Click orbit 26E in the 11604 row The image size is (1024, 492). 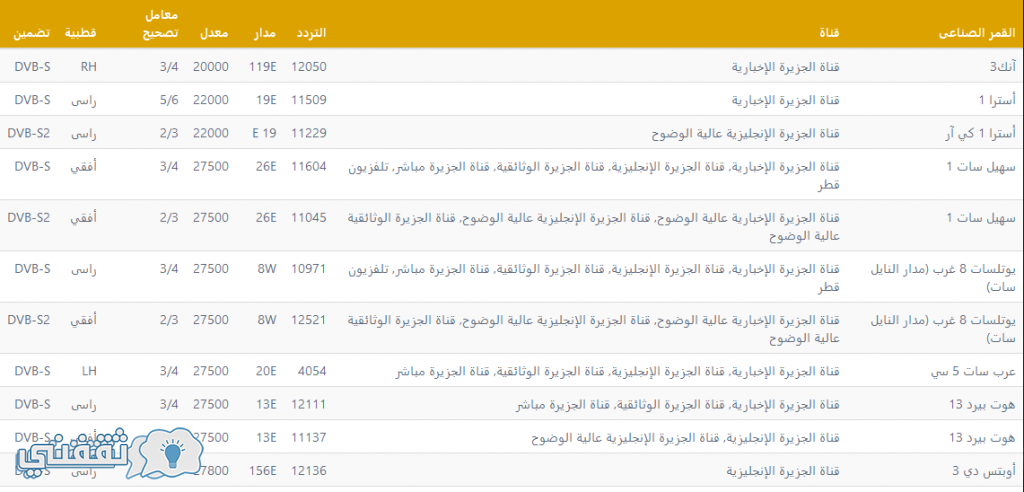(x=267, y=166)
